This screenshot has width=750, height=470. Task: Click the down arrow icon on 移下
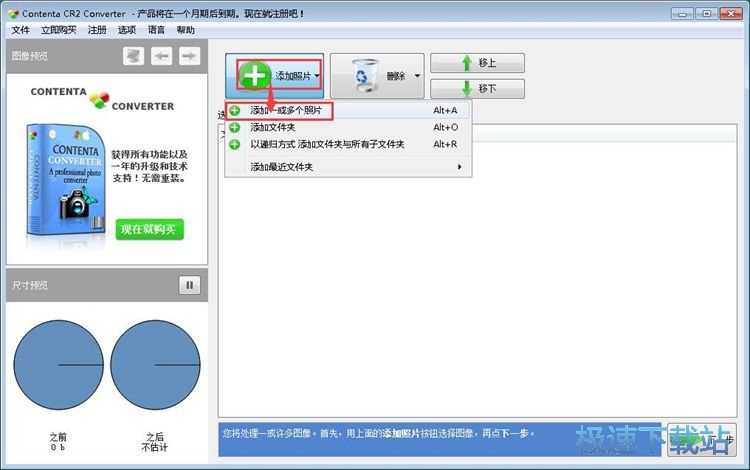[467, 88]
